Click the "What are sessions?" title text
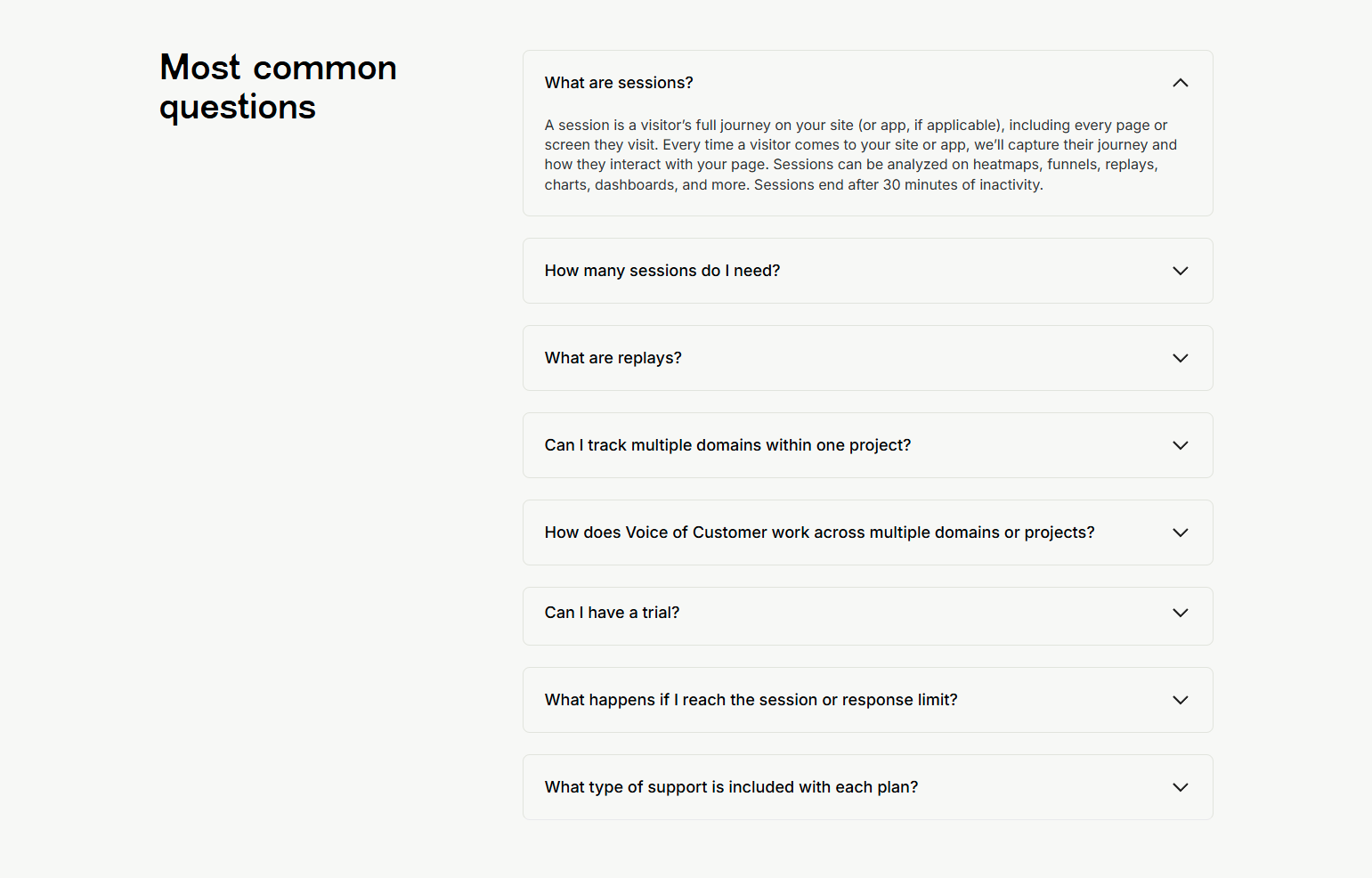Viewport: 1372px width, 878px height. pos(619,82)
